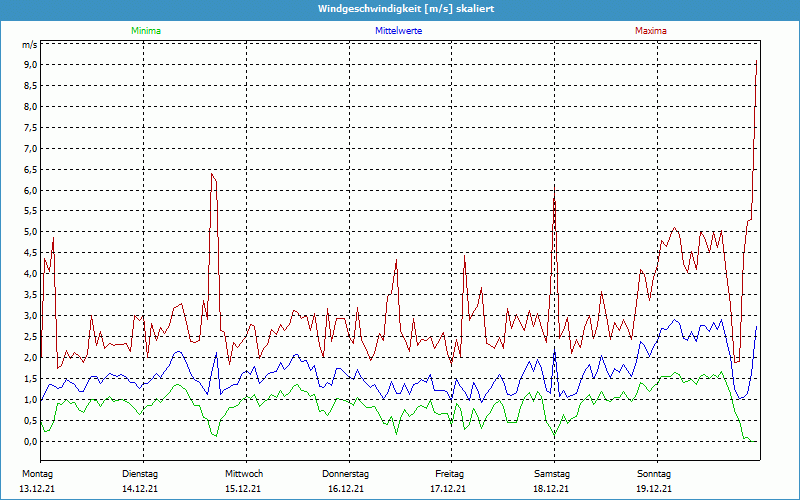The height and width of the screenshot is (500, 800).
Task: Click the chart title 'Windgeschwindigkeit [m/s] skaliert'
Action: point(406,9)
